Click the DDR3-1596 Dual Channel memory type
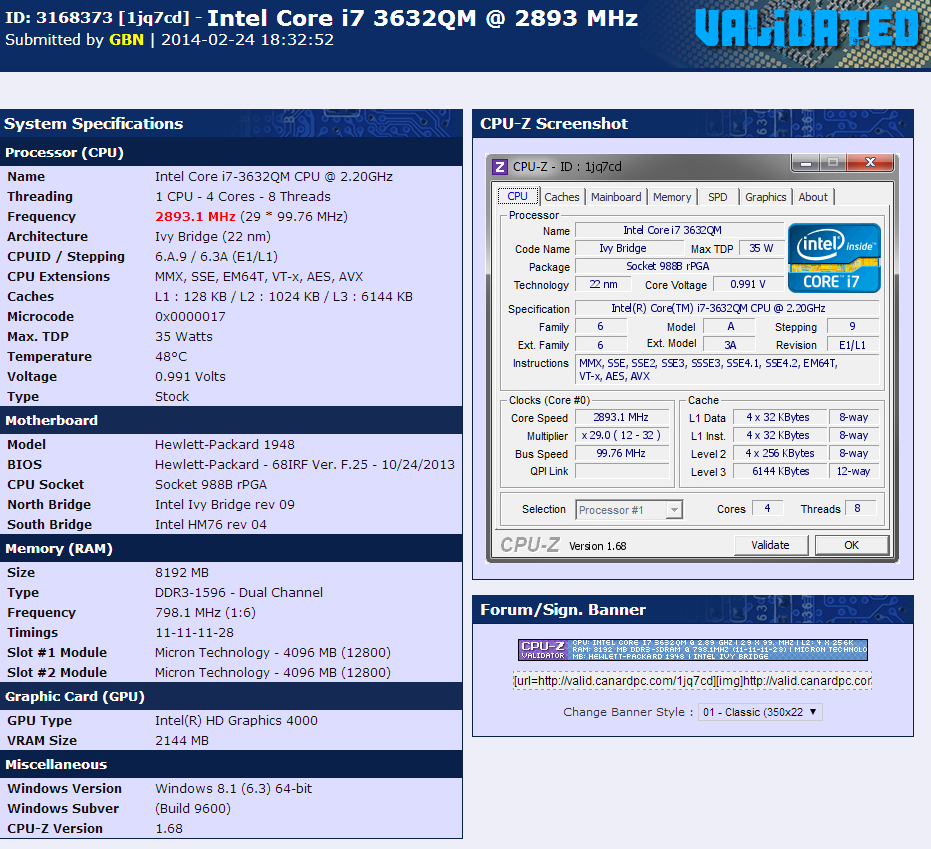This screenshot has height=849, width=931. pyautogui.click(x=239, y=593)
